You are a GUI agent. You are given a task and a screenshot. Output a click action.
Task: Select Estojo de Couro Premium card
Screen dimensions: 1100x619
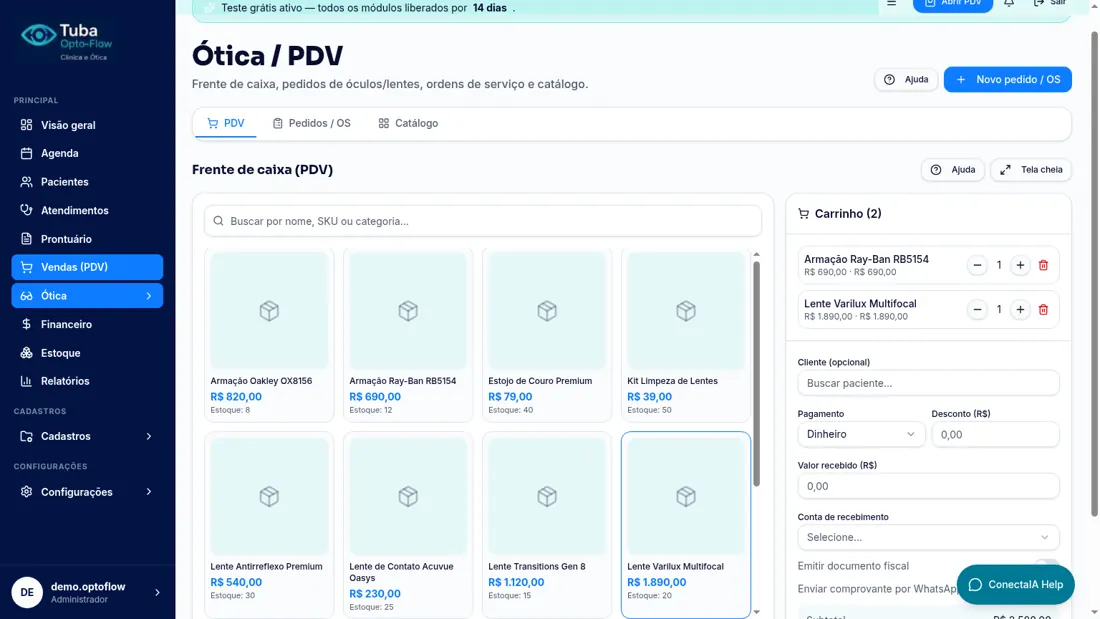click(546, 335)
